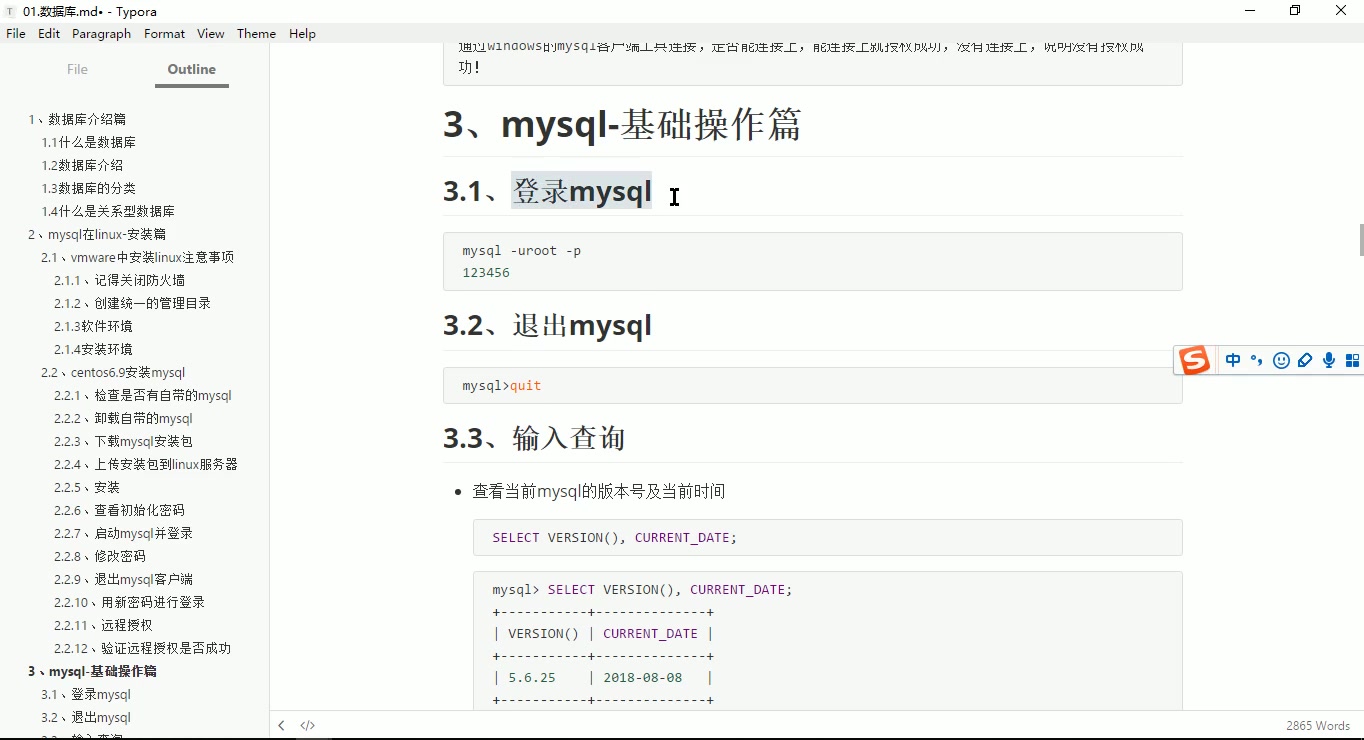The width and height of the screenshot is (1364, 740).
Task: Click code line mysql -uroot -p
Action: [x=521, y=251]
